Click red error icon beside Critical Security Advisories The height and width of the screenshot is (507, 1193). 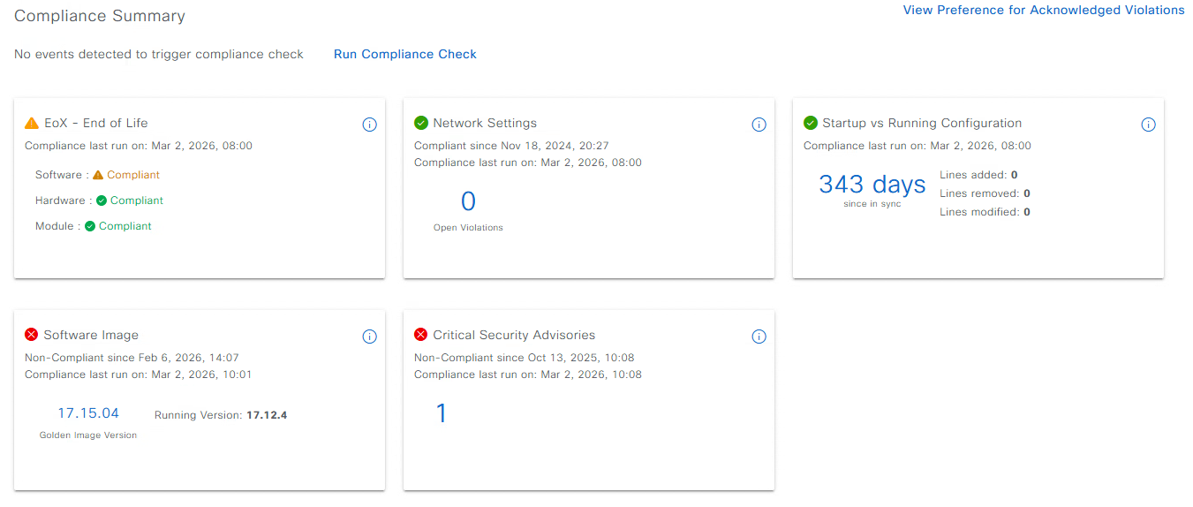tap(421, 335)
